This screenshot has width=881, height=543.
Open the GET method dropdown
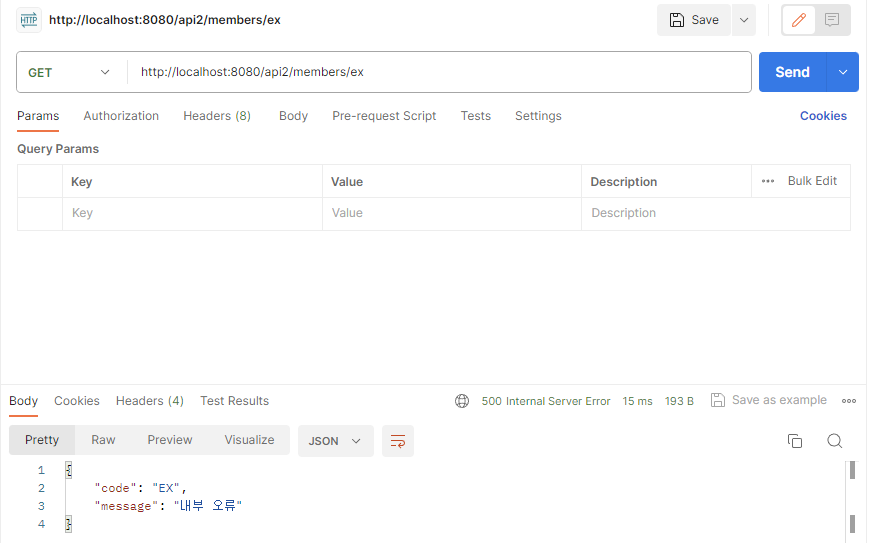[69, 73]
